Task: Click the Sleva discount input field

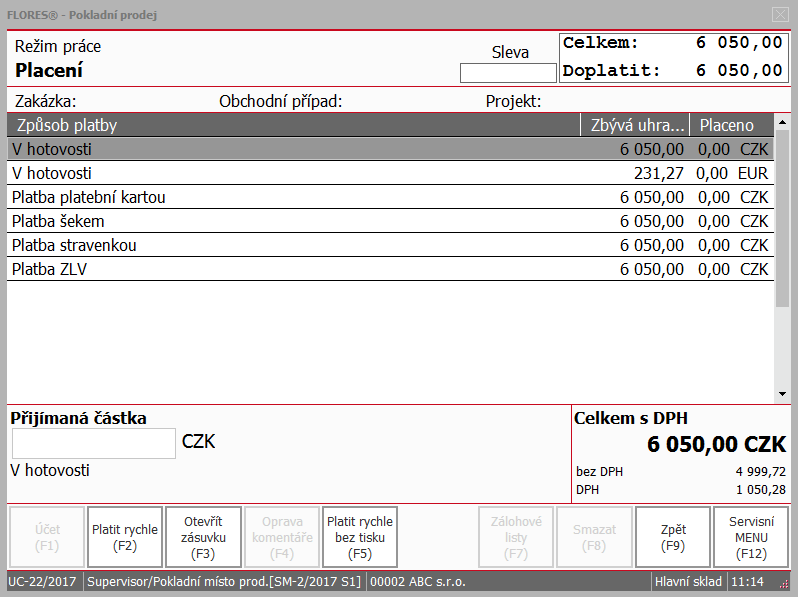Action: [508, 73]
